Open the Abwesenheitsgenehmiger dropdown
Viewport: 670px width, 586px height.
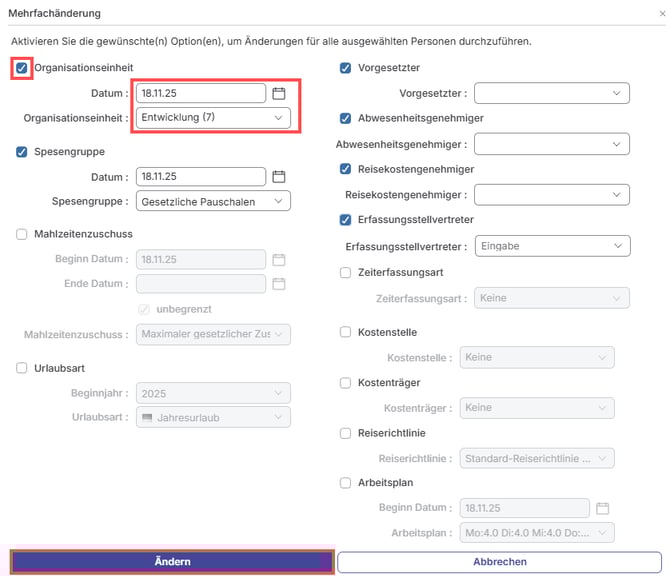[x=551, y=144]
